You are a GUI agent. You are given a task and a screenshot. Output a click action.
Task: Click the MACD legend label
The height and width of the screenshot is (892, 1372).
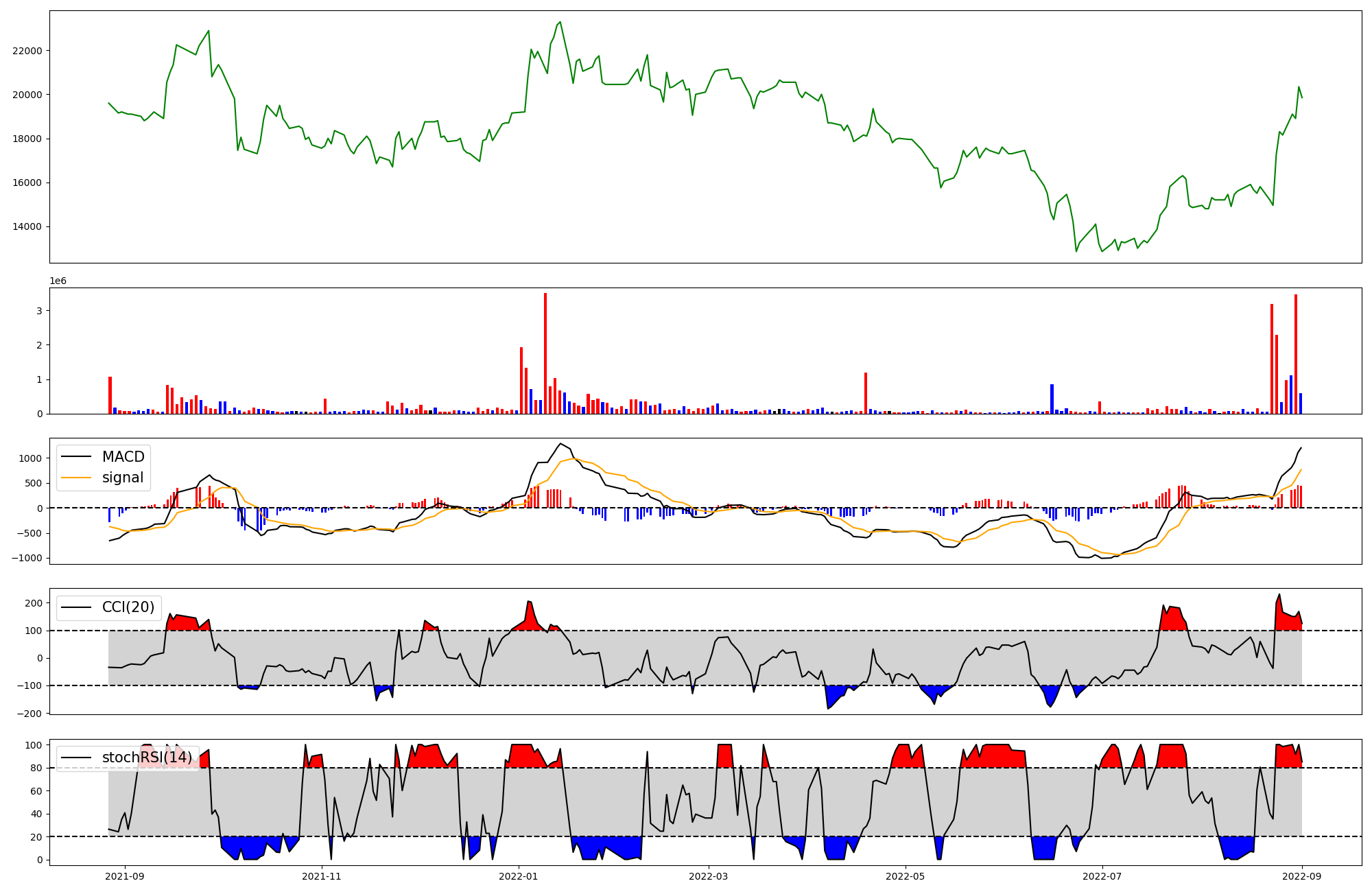[x=123, y=457]
